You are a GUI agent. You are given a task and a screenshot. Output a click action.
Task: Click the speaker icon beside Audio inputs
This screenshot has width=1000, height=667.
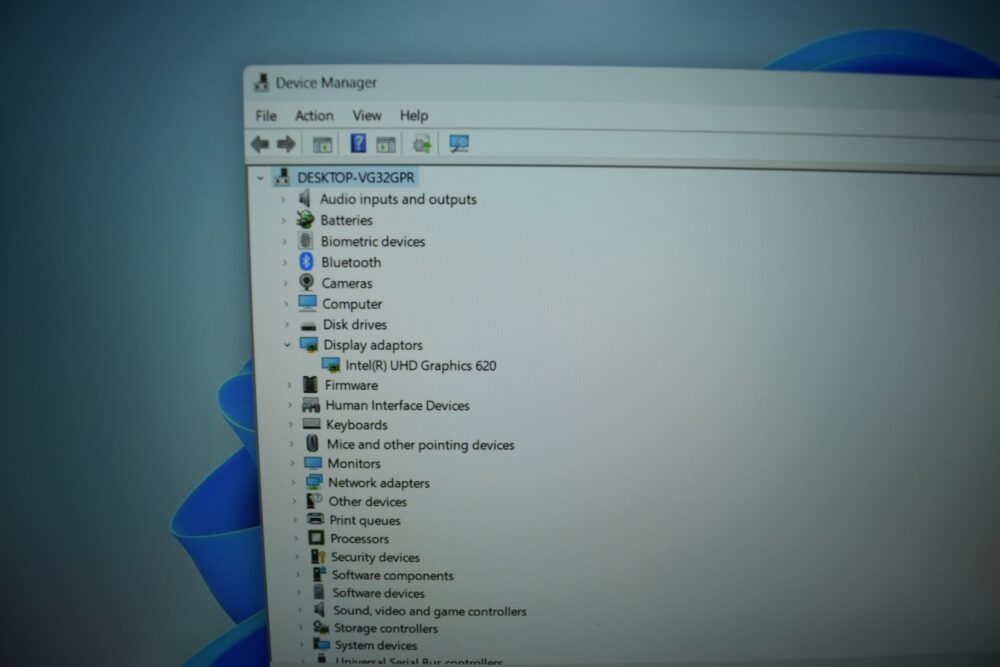click(x=305, y=198)
